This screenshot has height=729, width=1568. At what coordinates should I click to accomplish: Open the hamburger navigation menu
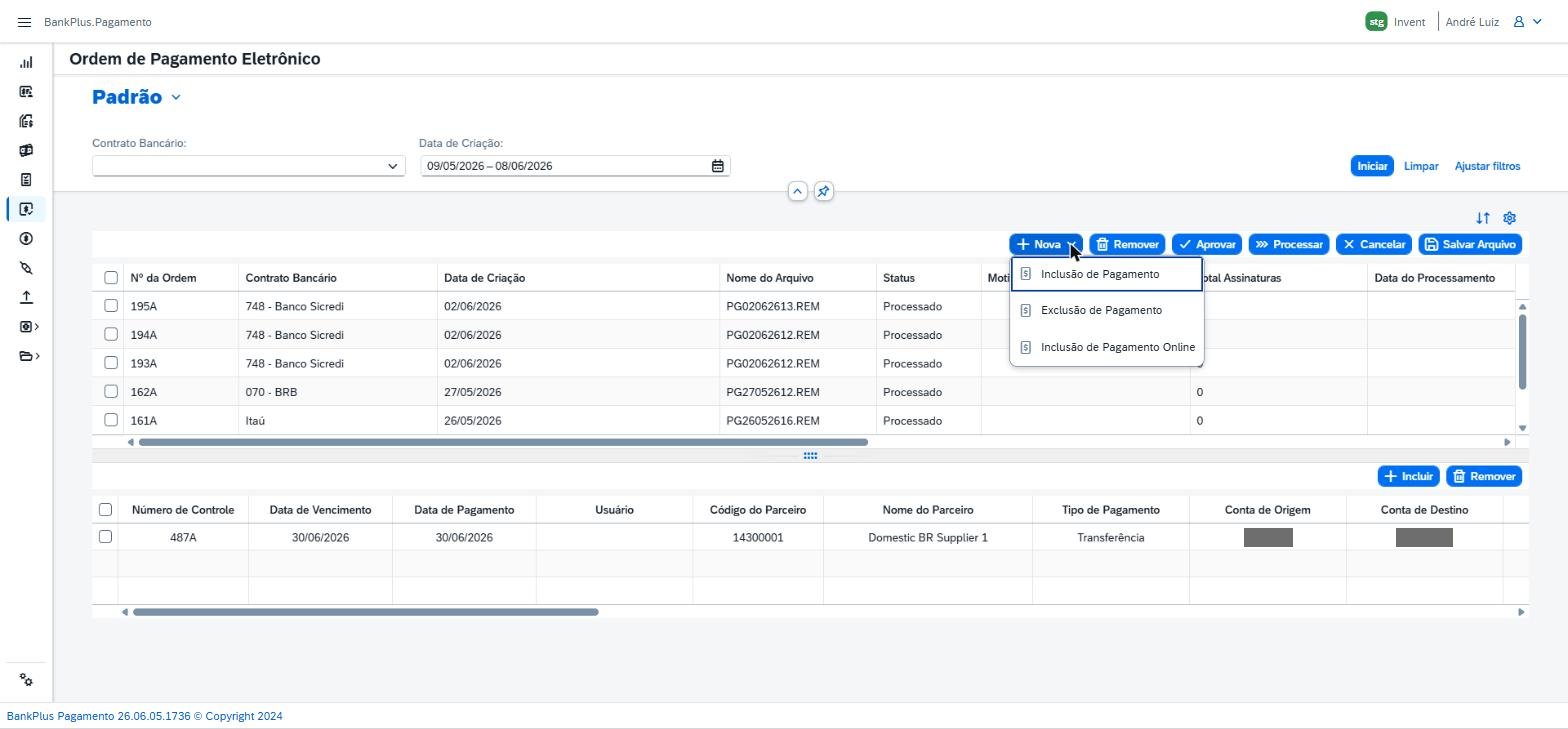[x=25, y=22]
